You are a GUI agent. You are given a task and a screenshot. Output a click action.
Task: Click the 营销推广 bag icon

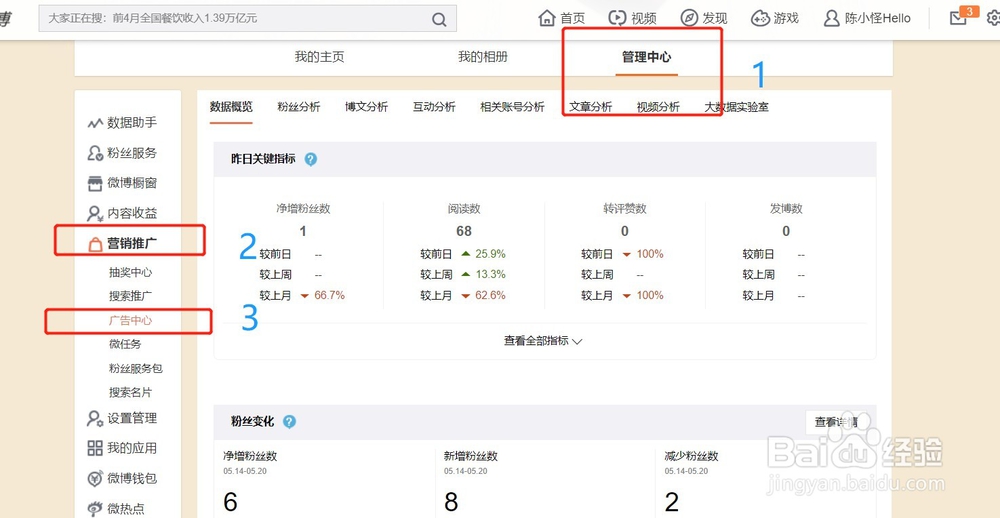(x=95, y=243)
